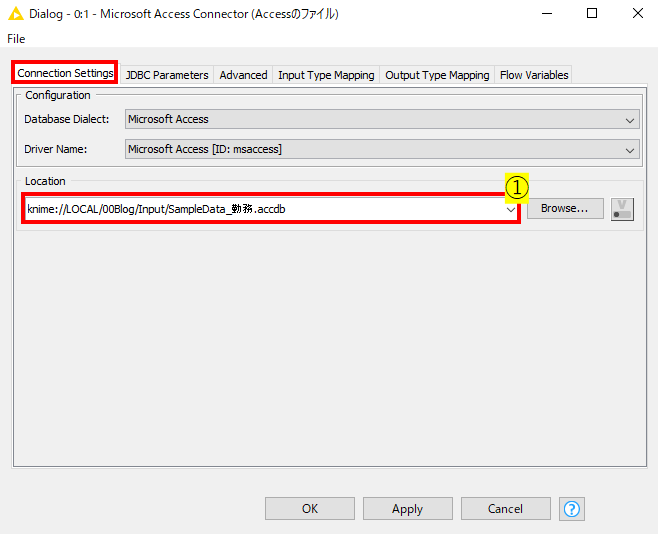Open the File menu
Image resolution: width=658 pixels, height=534 pixels.
pos(16,39)
